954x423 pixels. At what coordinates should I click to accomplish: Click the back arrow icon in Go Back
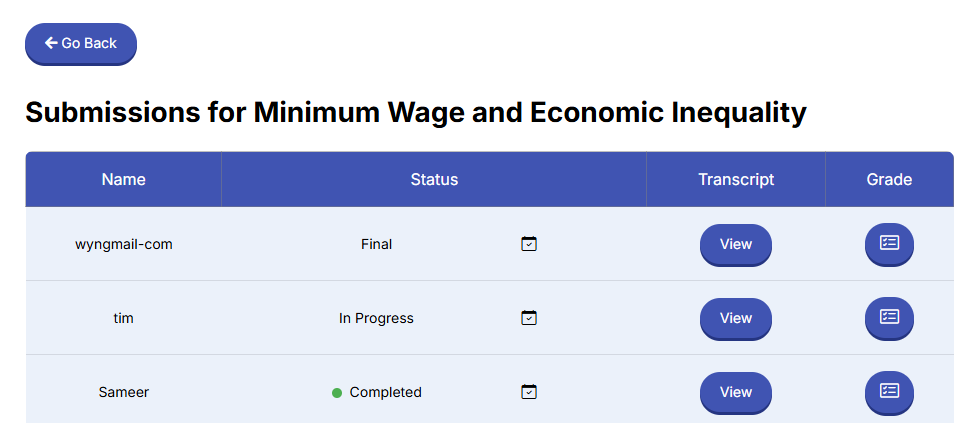[x=51, y=43]
